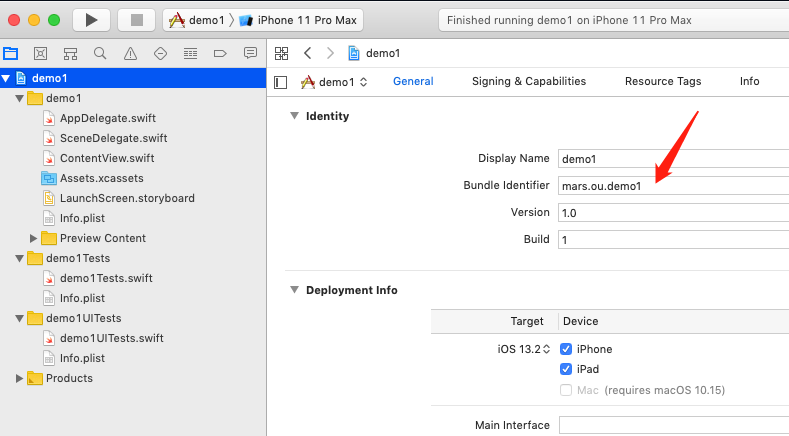The height and width of the screenshot is (436, 789).
Task: Open the demo1 target selector dropdown
Action: point(335,82)
